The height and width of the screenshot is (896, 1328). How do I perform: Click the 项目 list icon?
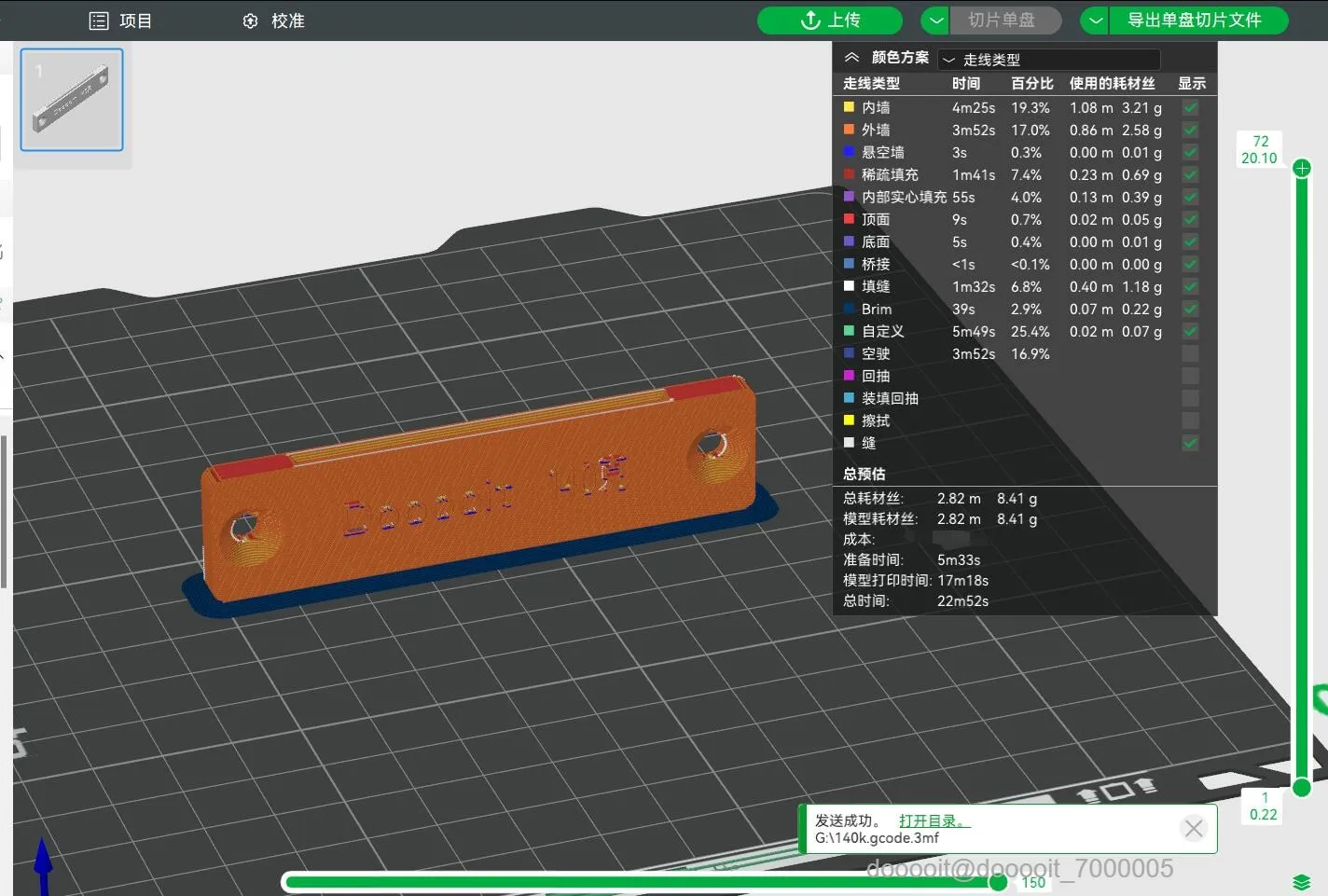pyautogui.click(x=99, y=21)
